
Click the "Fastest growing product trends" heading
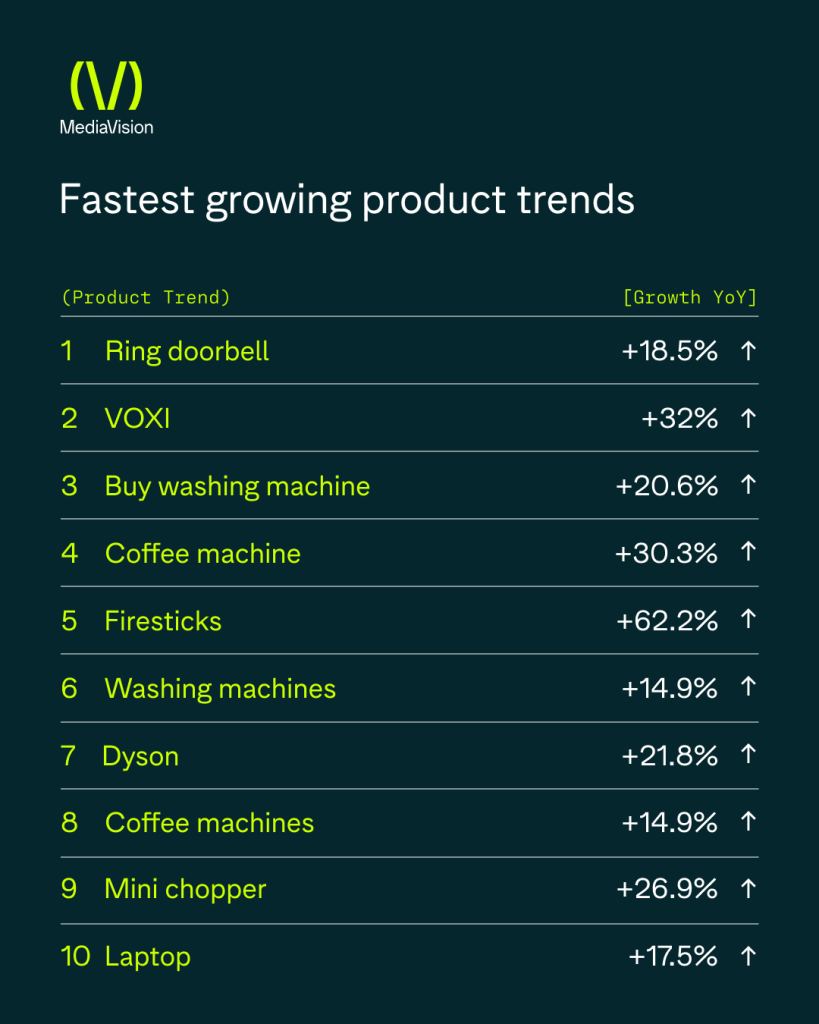[x=347, y=199]
